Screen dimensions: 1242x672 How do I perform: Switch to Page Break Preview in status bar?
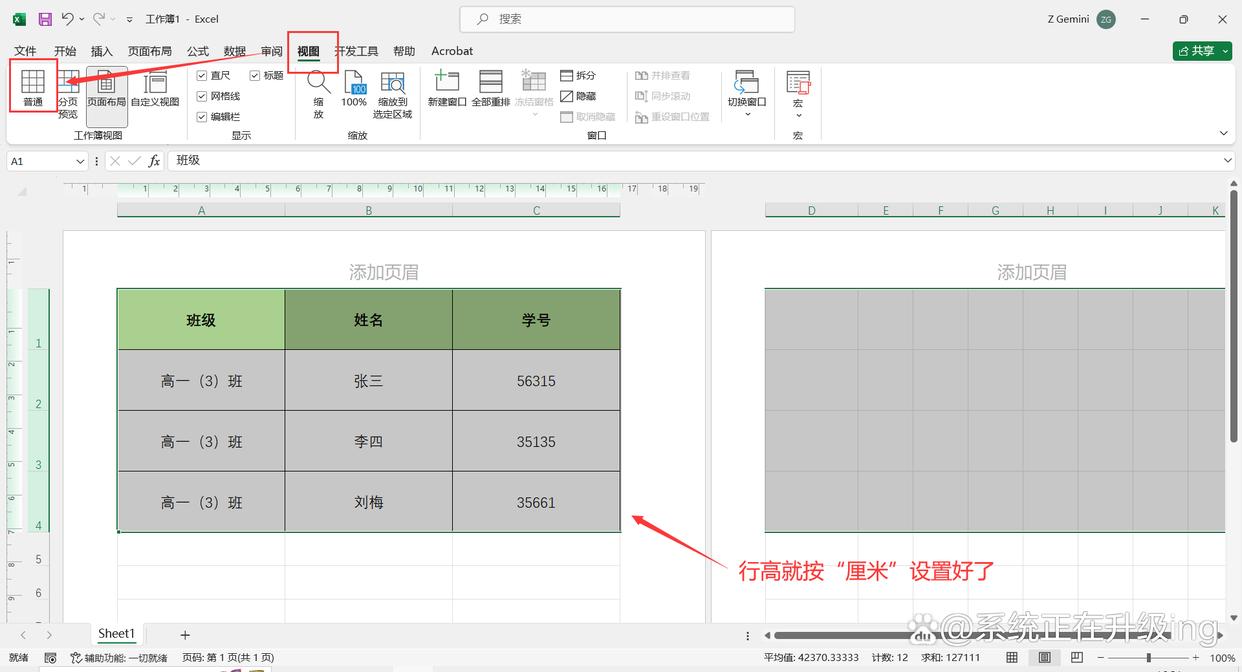point(1076,658)
